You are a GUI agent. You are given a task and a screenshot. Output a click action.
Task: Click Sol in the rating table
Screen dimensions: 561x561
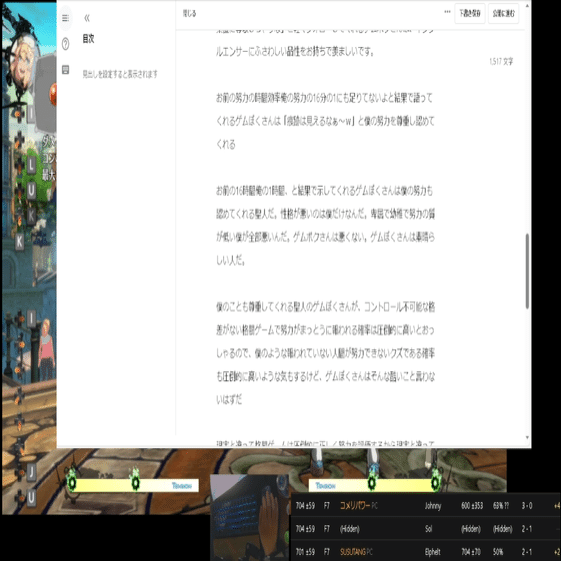click(x=428, y=529)
